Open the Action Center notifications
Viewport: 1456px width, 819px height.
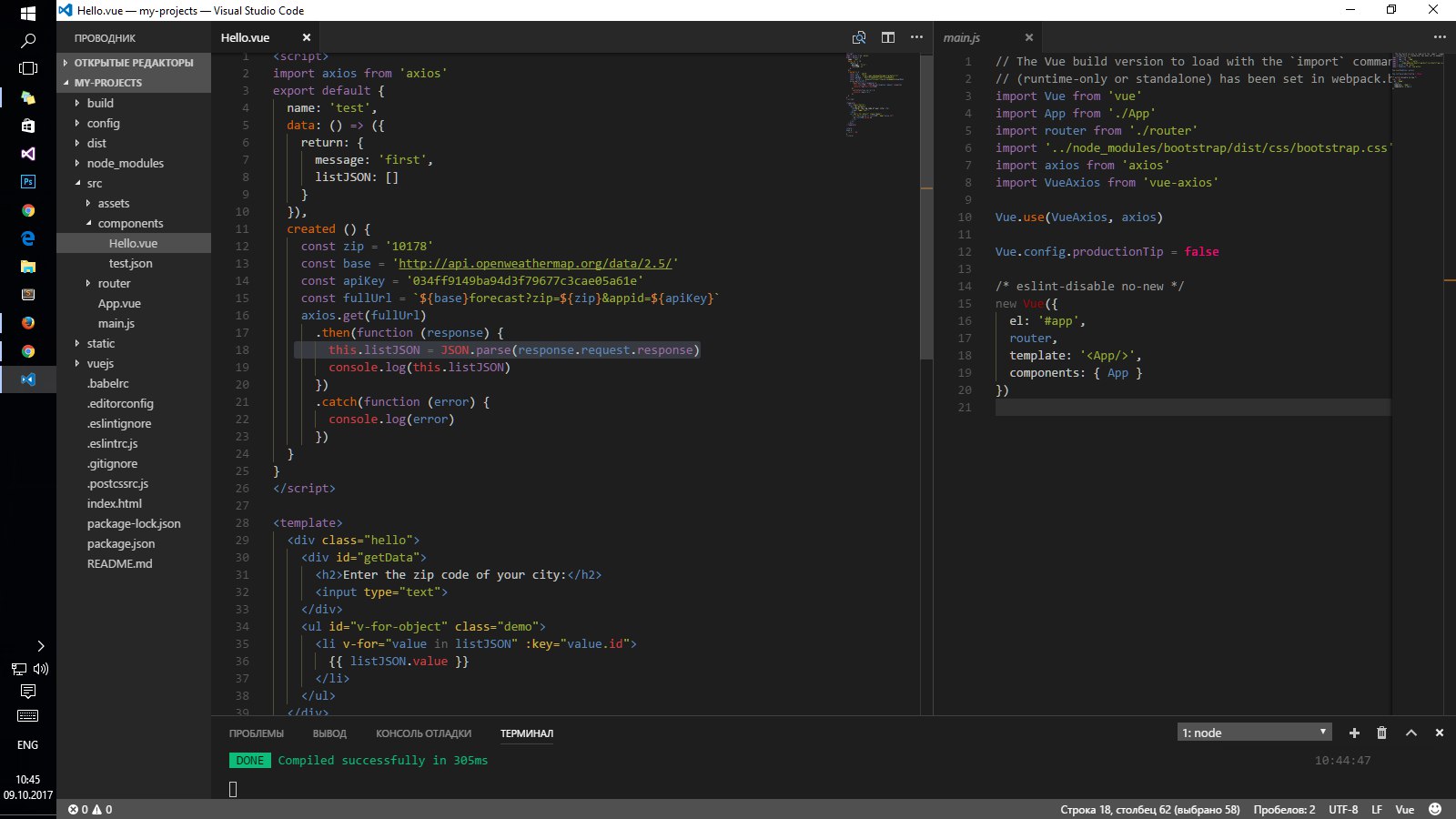pyautogui.click(x=28, y=692)
